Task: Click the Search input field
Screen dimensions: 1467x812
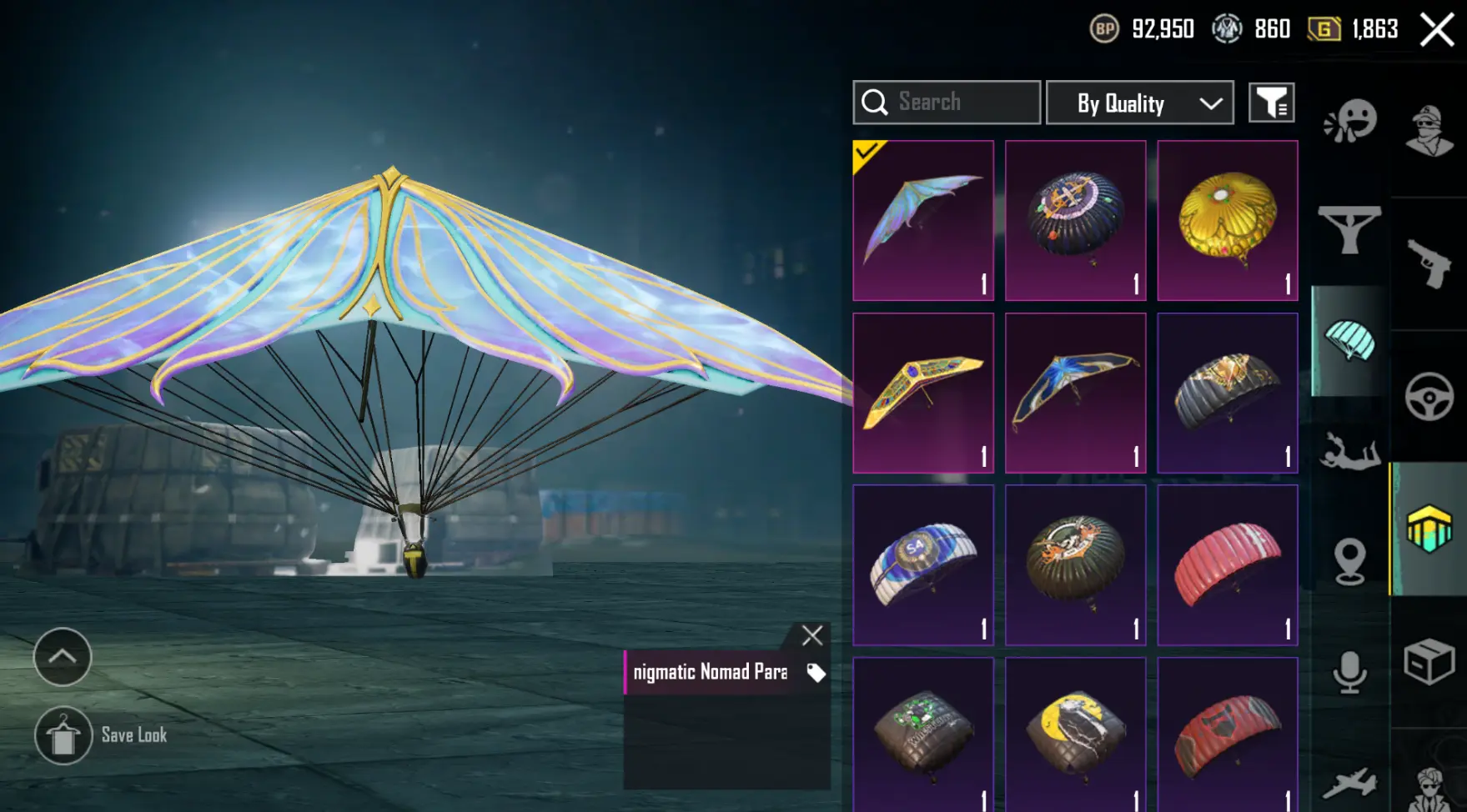Action: tap(947, 103)
